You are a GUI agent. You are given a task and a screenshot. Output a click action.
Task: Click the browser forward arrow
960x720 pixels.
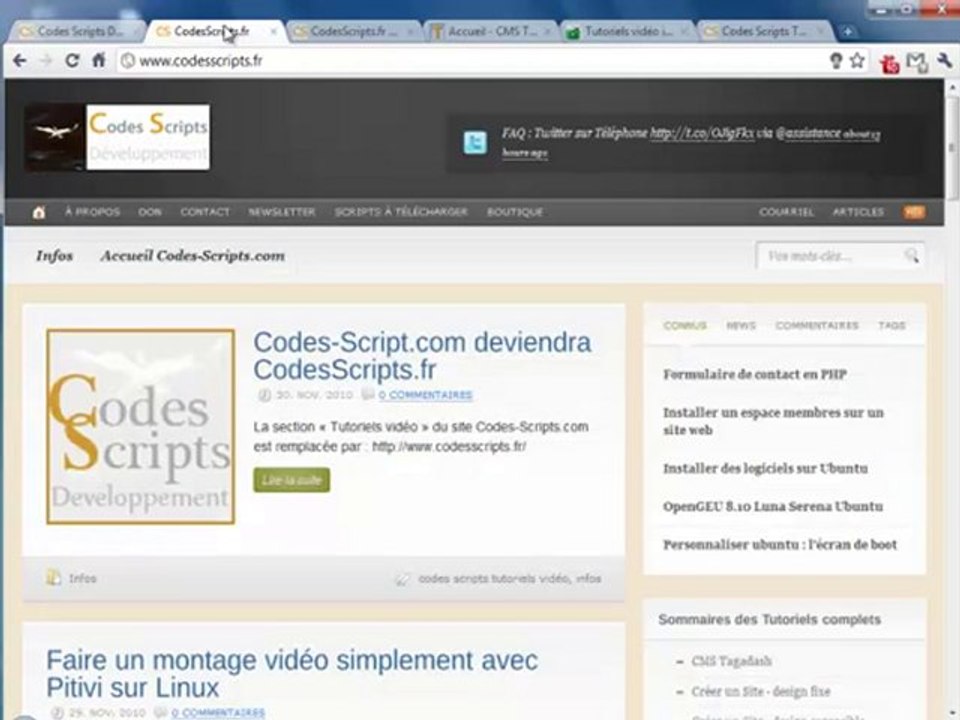[x=46, y=61]
